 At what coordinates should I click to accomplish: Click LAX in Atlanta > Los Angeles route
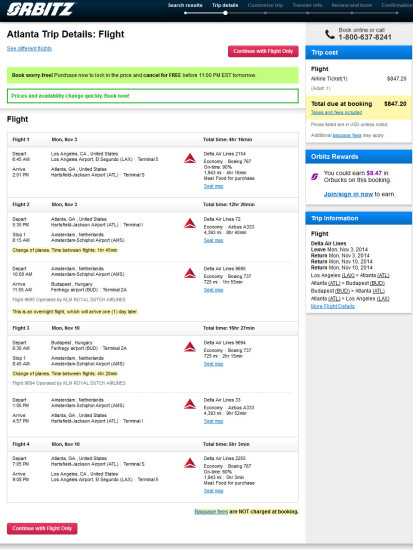coord(383,299)
